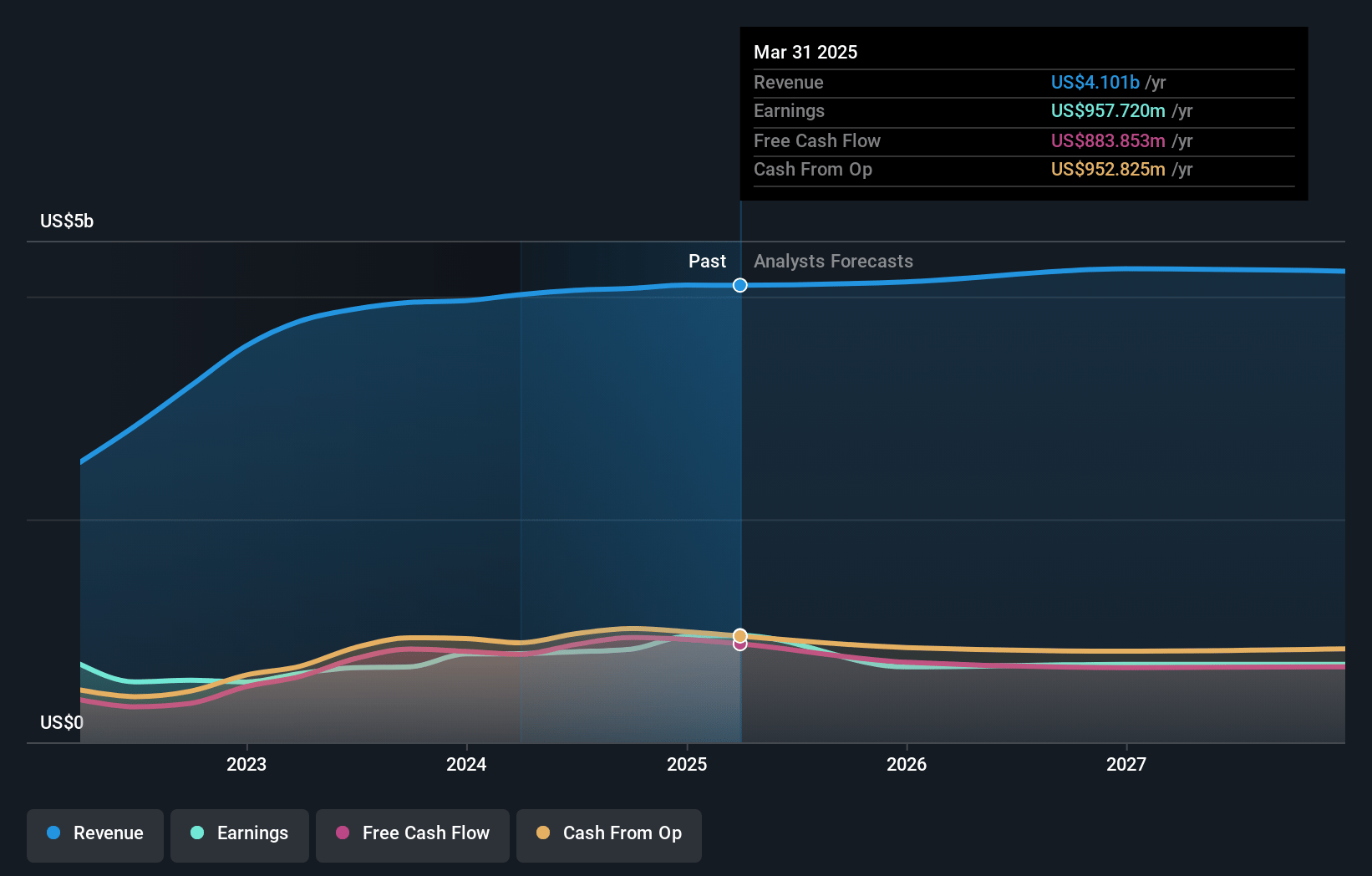Image resolution: width=1372 pixels, height=876 pixels.
Task: Toggle the Earnings series legend button
Action: coord(240,834)
